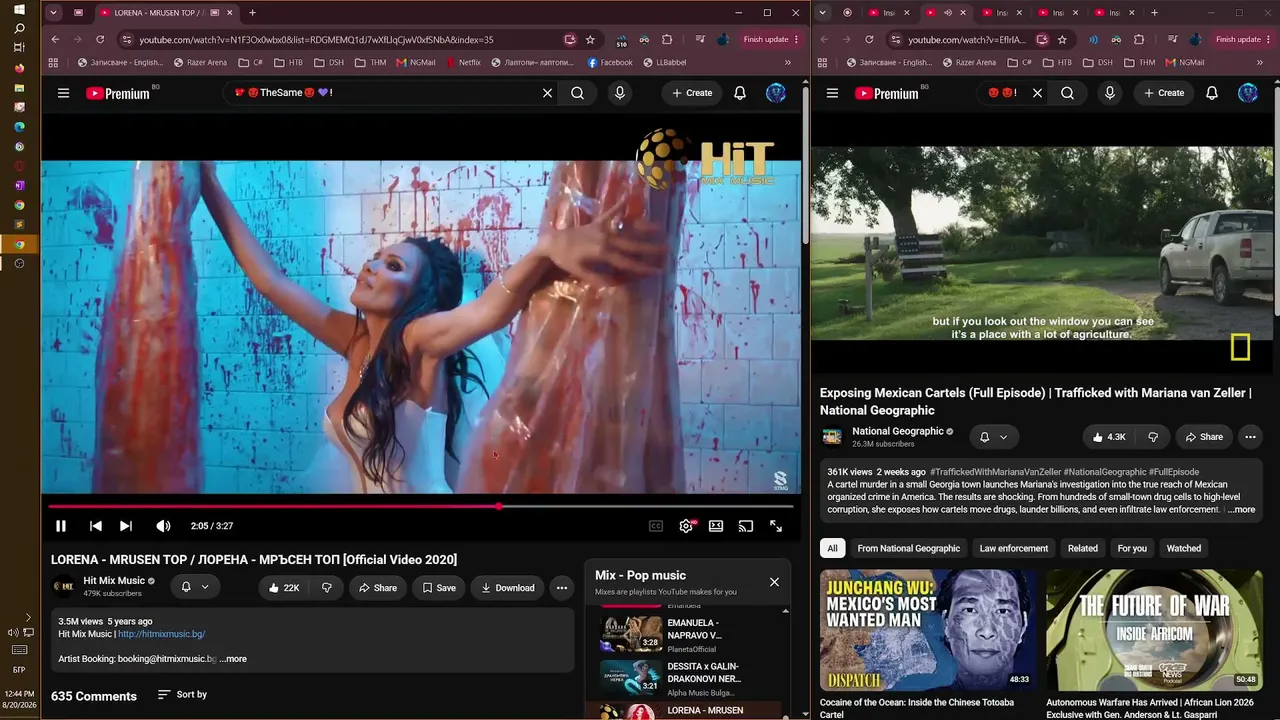
Task: Like the LORENA video (22K)
Action: coord(284,588)
